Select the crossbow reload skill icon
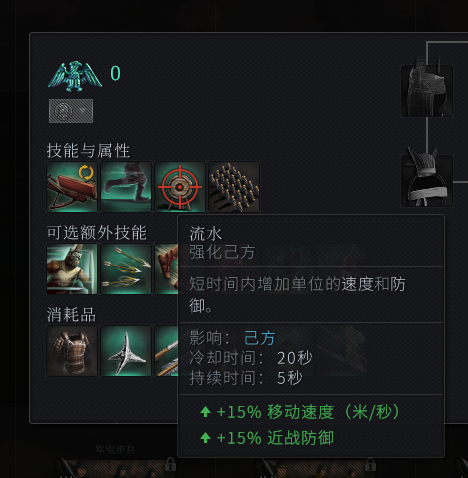The height and width of the screenshot is (478, 468). point(72,187)
